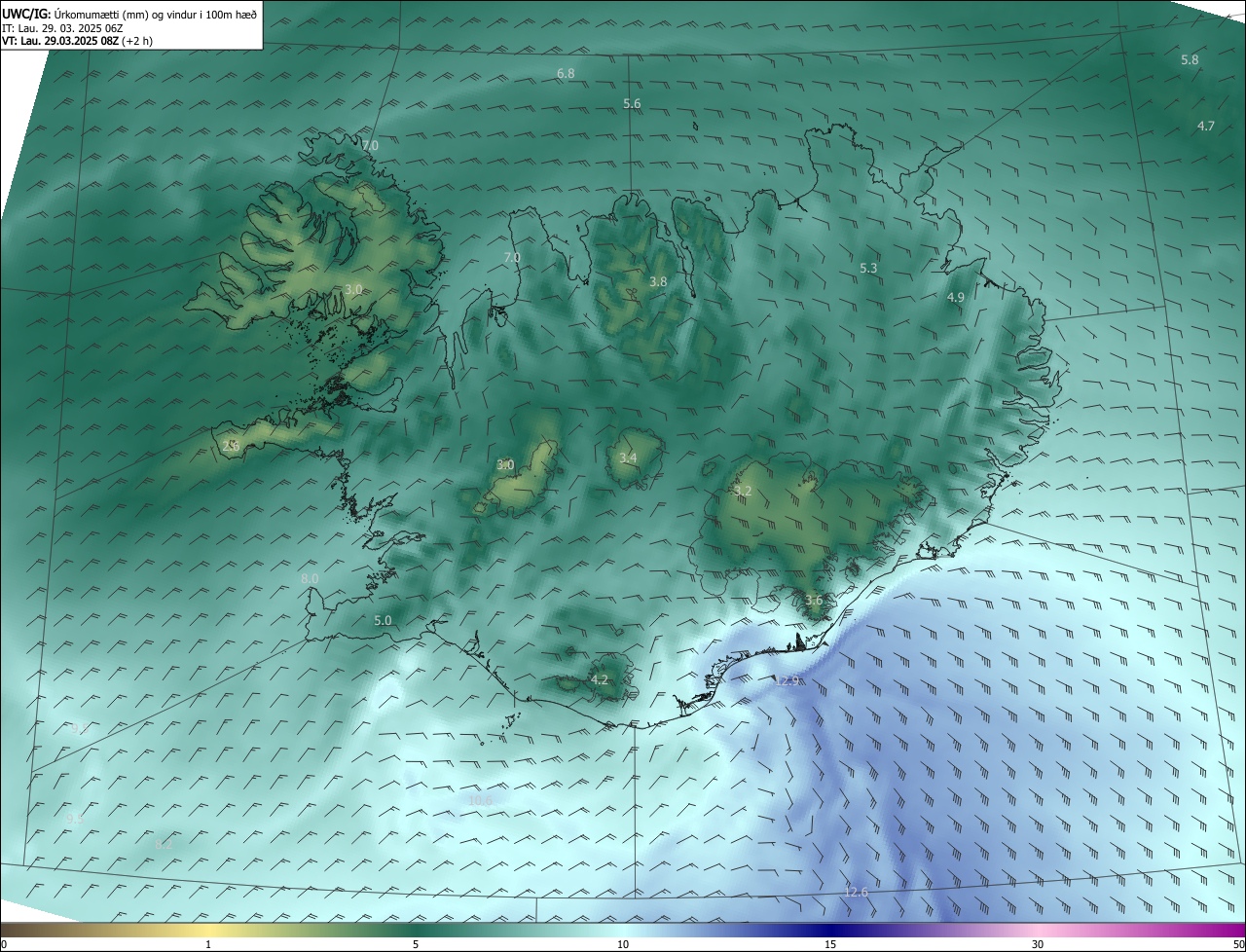Click the 3.8 value label on the map
Screen dimensions: 1246x952
point(659,281)
